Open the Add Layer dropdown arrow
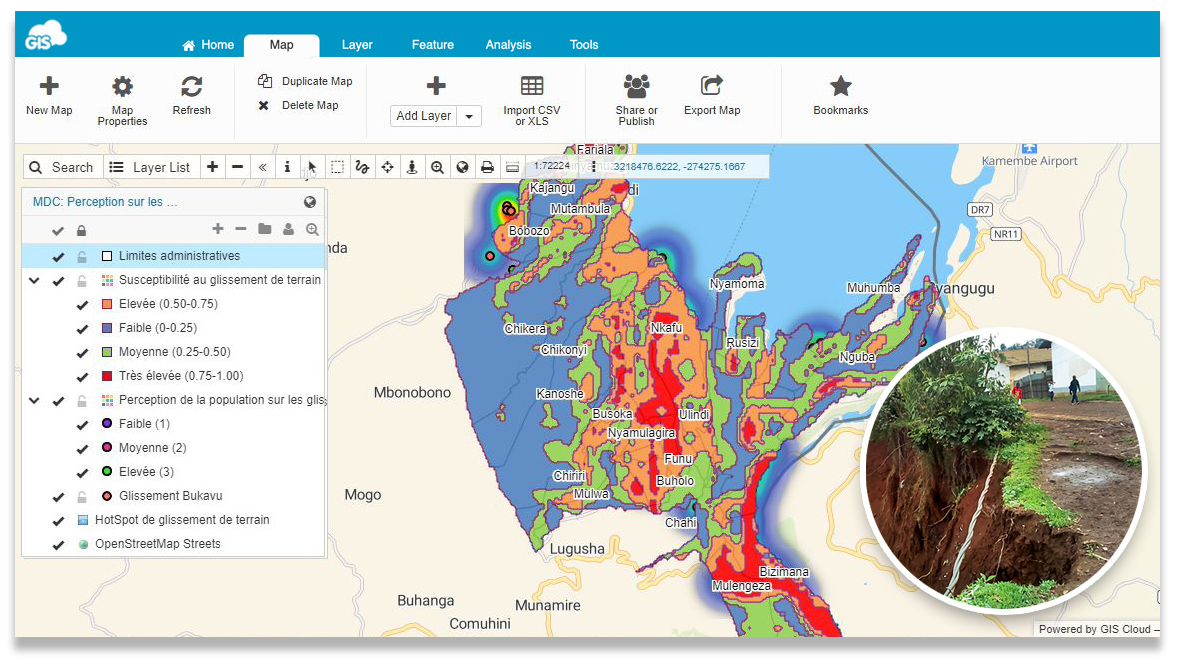This screenshot has width=1177, height=665. (x=469, y=116)
